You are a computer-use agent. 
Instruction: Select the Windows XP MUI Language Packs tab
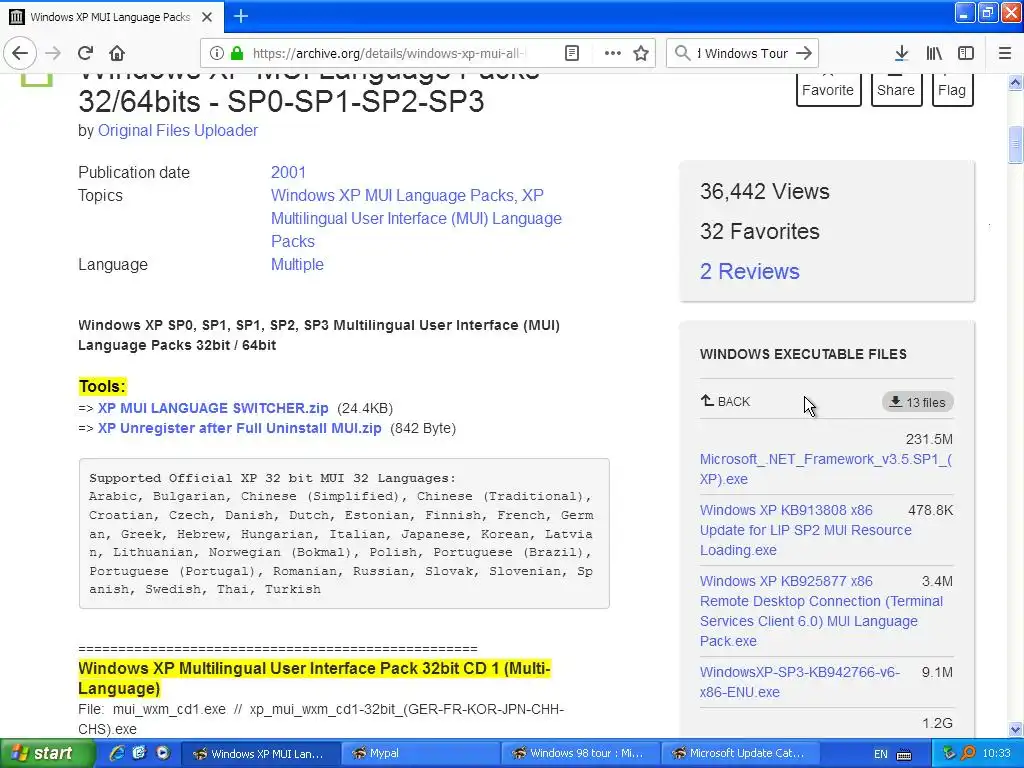[x=111, y=17]
